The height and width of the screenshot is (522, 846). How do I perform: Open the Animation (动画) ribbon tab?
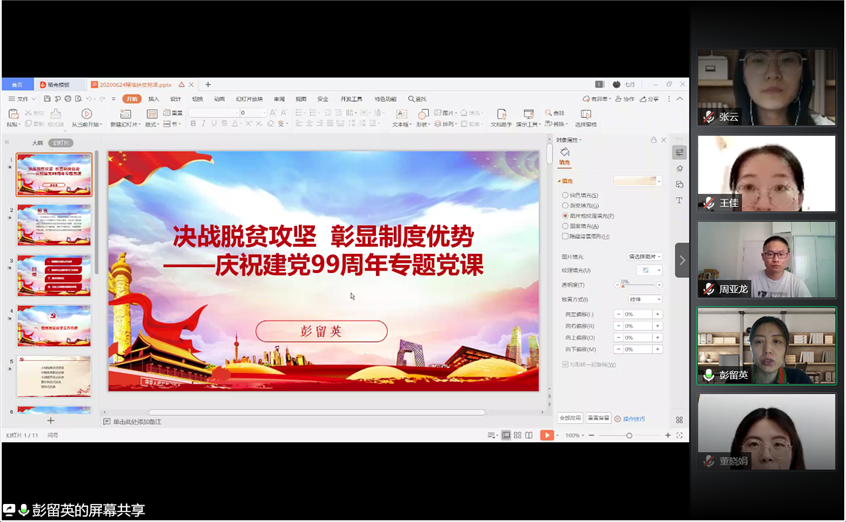click(219, 99)
